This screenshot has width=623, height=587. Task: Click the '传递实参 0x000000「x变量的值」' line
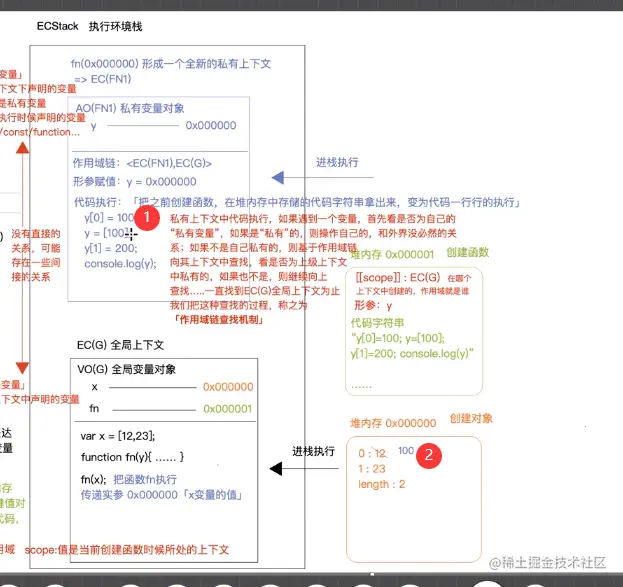(162, 495)
